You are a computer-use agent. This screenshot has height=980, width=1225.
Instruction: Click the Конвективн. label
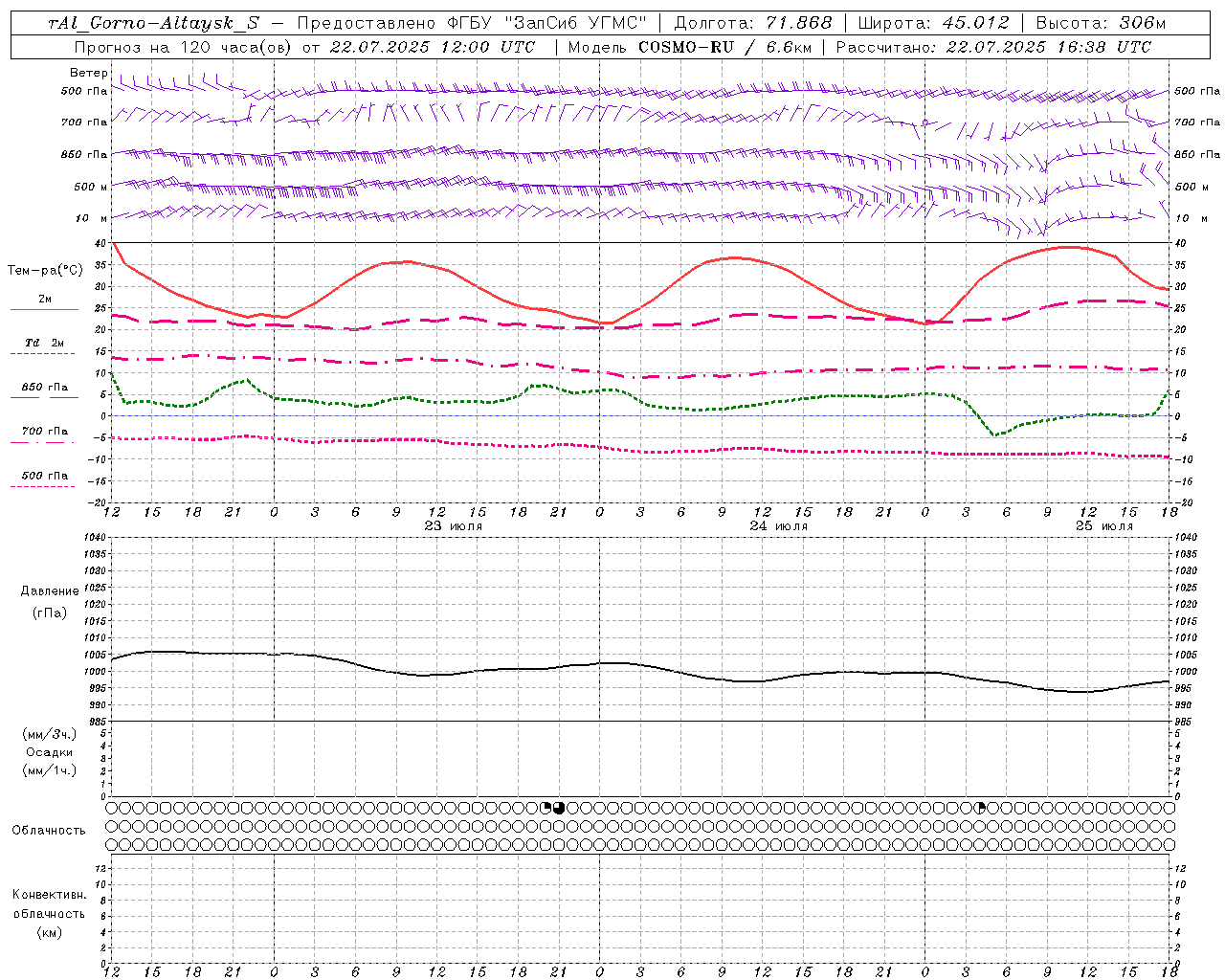pos(49,895)
